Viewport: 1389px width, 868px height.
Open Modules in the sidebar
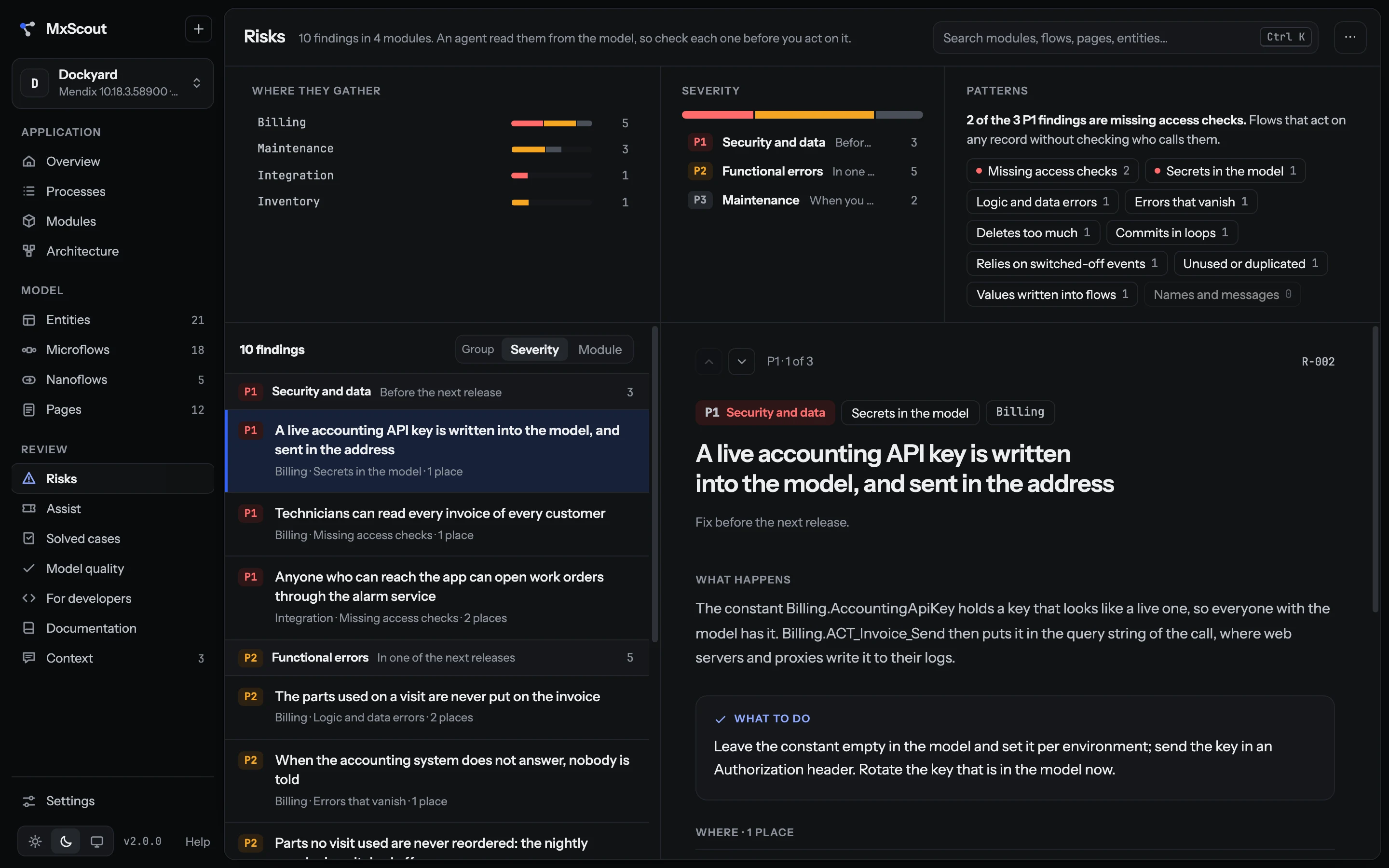(112, 221)
